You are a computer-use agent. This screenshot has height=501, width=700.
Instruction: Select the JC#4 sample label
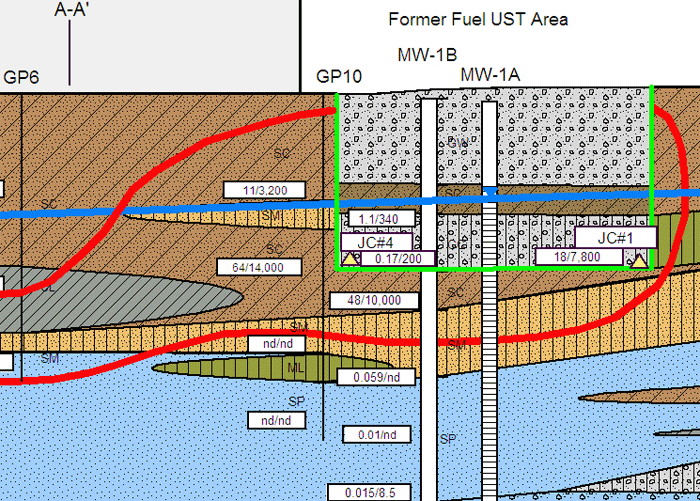coord(369,241)
